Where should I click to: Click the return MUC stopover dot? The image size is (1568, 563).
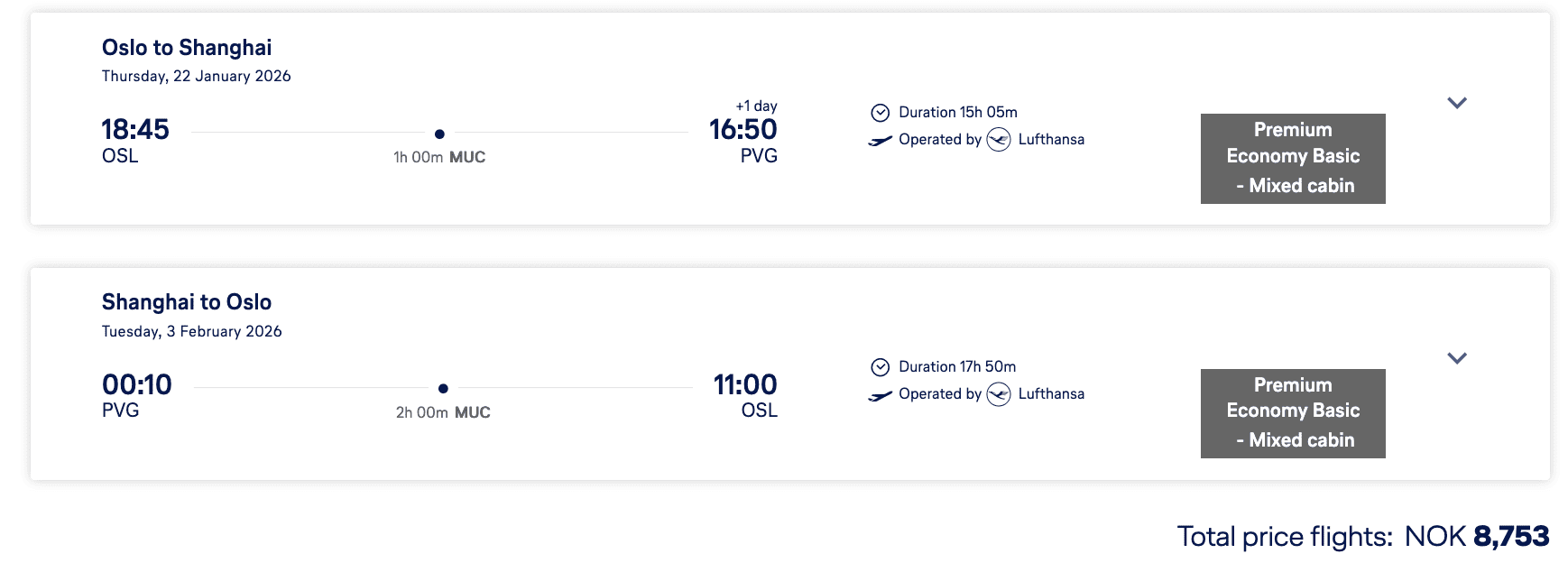tap(443, 389)
